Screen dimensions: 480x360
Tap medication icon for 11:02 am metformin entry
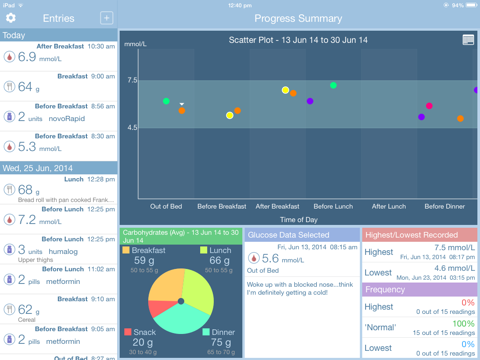click(10, 279)
